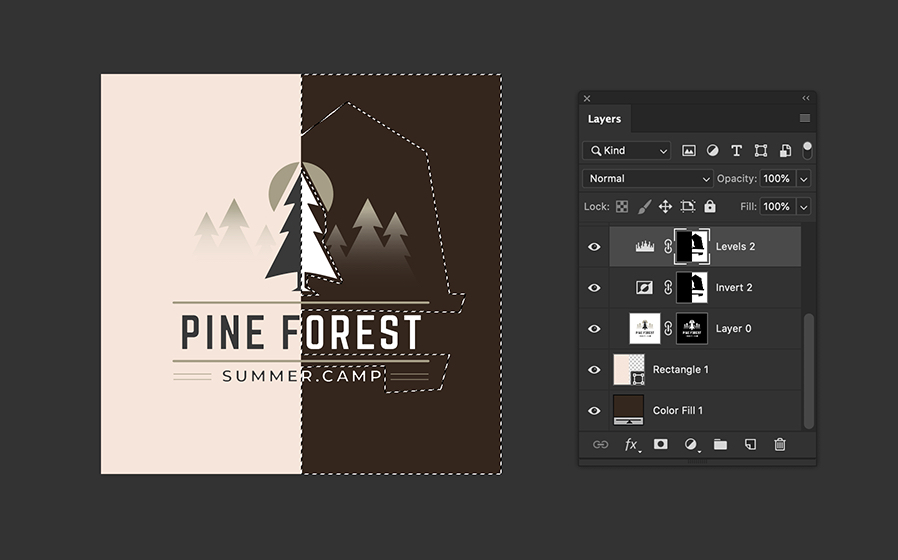Select the Levels 2 layer name

point(735,247)
